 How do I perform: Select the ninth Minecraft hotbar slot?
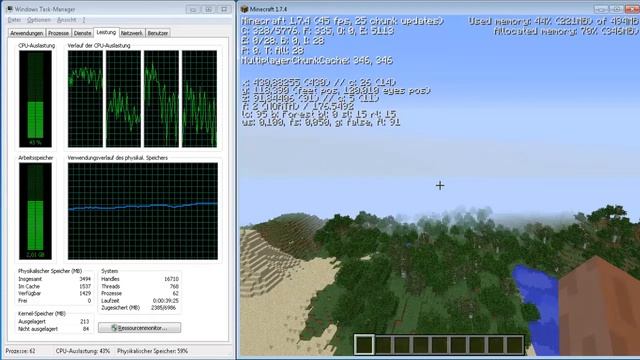point(515,345)
